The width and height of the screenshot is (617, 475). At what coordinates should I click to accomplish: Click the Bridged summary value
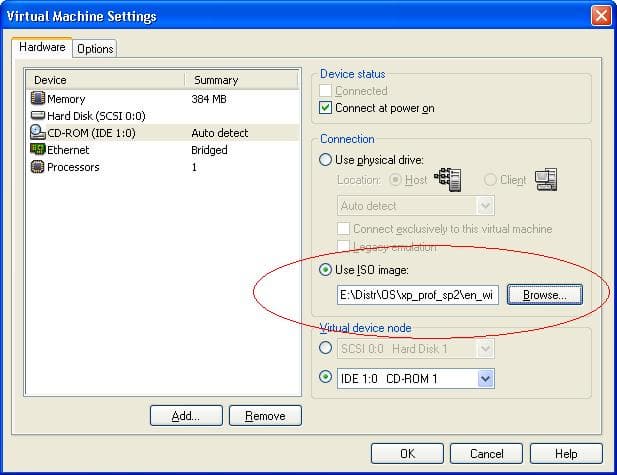pos(209,150)
